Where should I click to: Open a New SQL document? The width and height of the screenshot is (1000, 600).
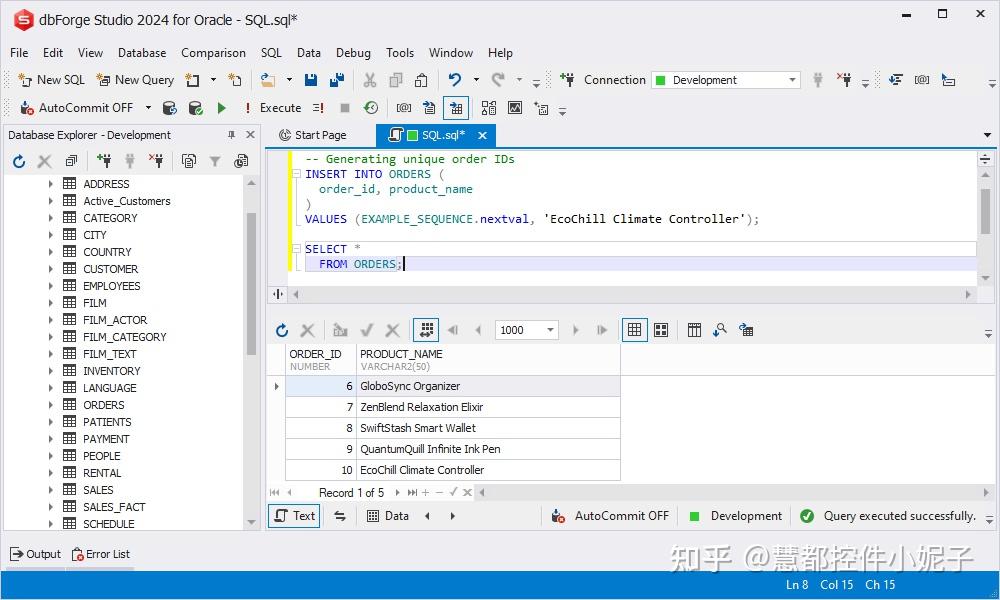tap(50, 79)
